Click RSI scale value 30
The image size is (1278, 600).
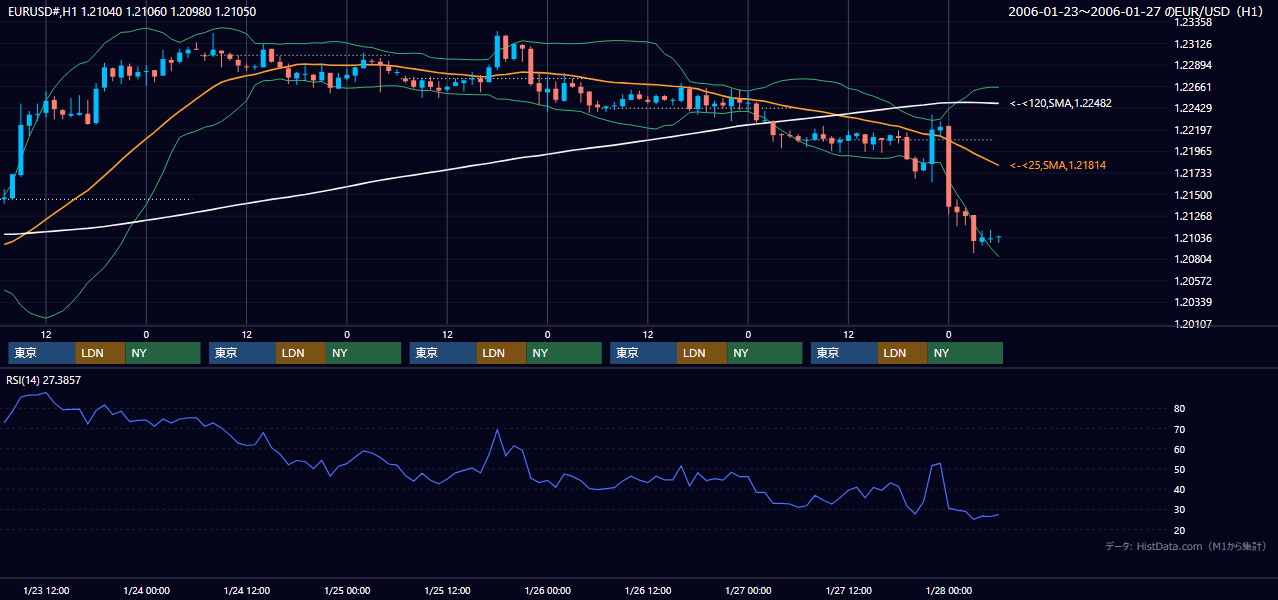(1180, 510)
